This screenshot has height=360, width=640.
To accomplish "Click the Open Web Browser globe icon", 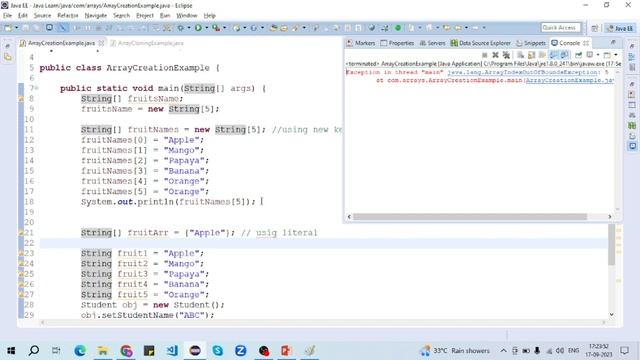I will pos(372,28).
